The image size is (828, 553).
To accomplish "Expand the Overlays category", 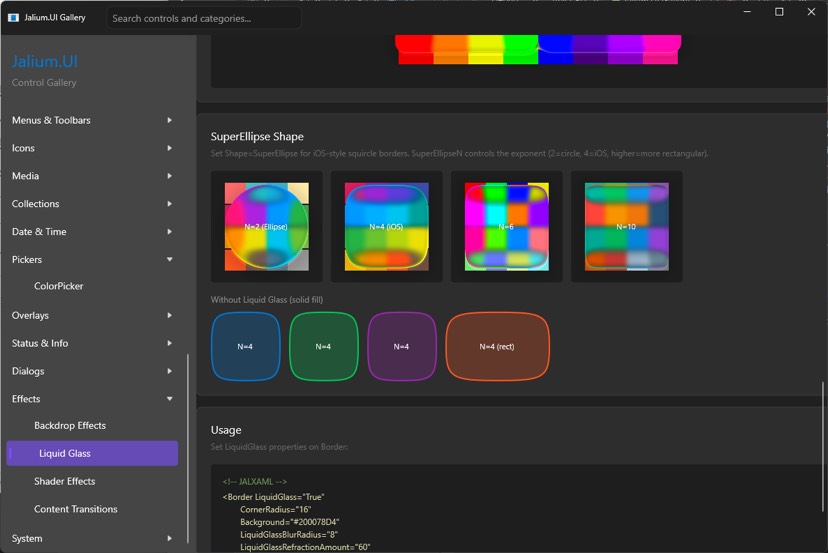I will pos(92,315).
